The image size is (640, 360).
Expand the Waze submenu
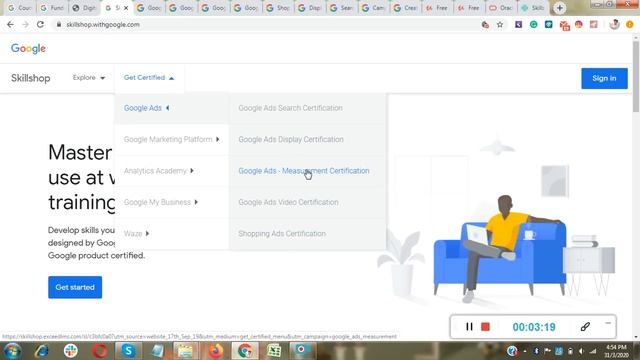[171, 234]
